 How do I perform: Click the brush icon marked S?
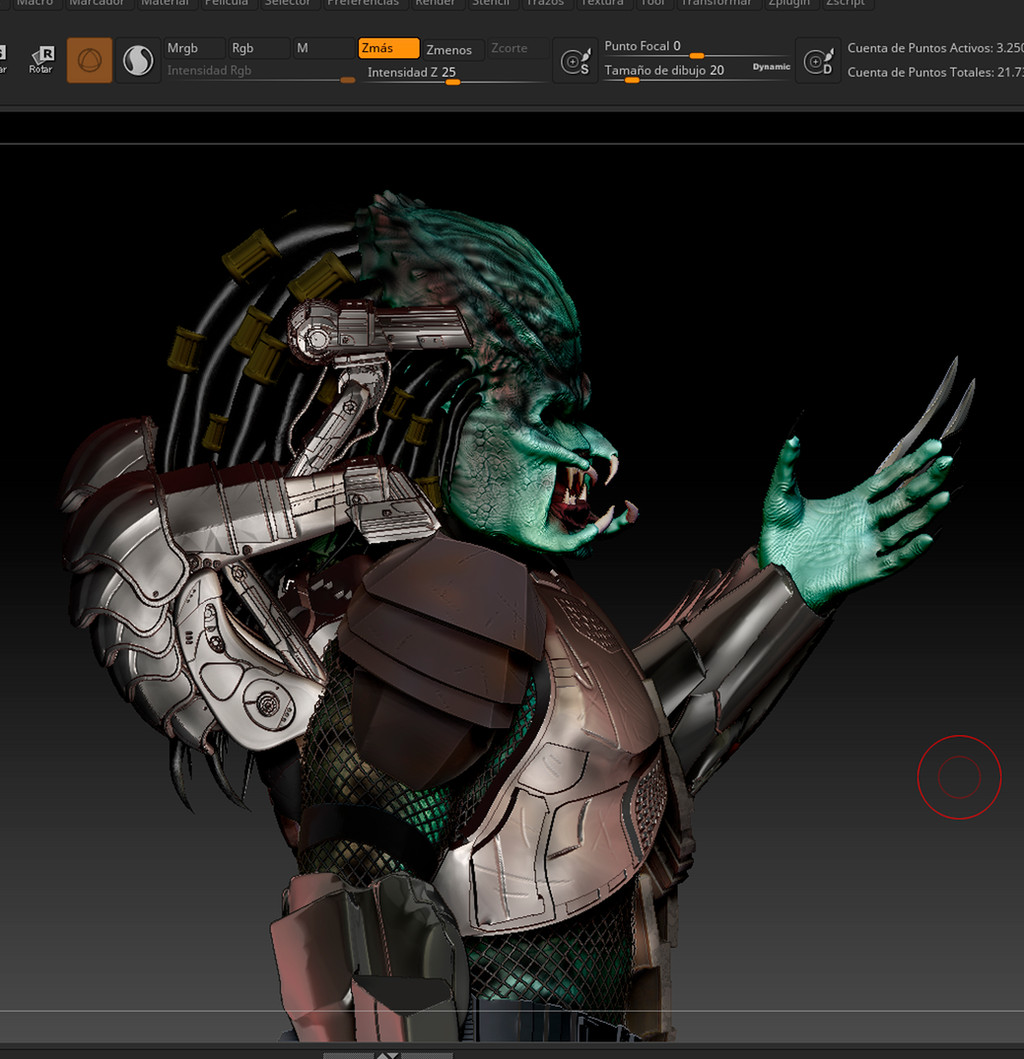click(575, 61)
